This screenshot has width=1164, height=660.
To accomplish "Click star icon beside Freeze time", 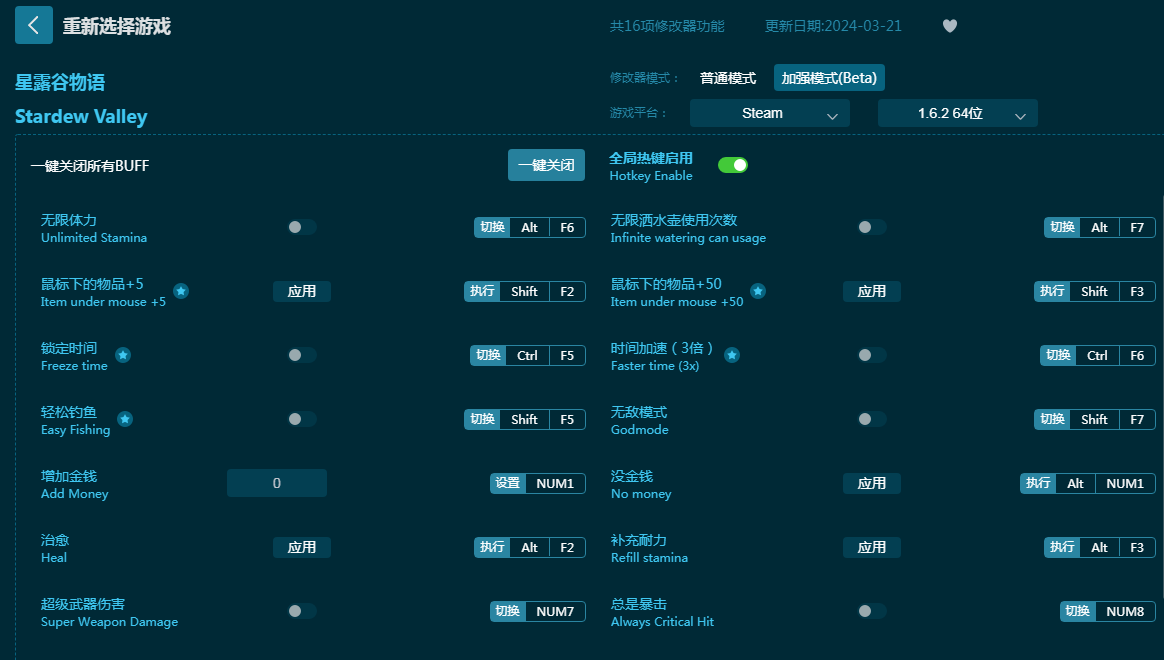I will [123, 355].
